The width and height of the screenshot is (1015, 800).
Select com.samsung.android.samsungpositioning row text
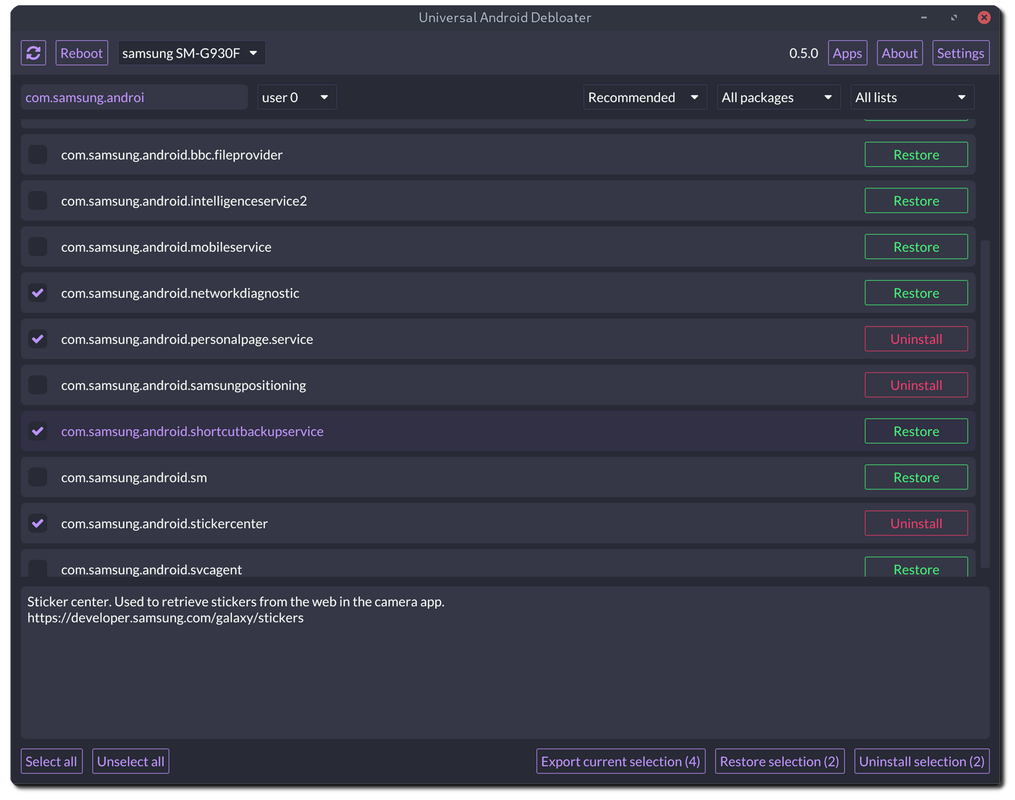[183, 385]
